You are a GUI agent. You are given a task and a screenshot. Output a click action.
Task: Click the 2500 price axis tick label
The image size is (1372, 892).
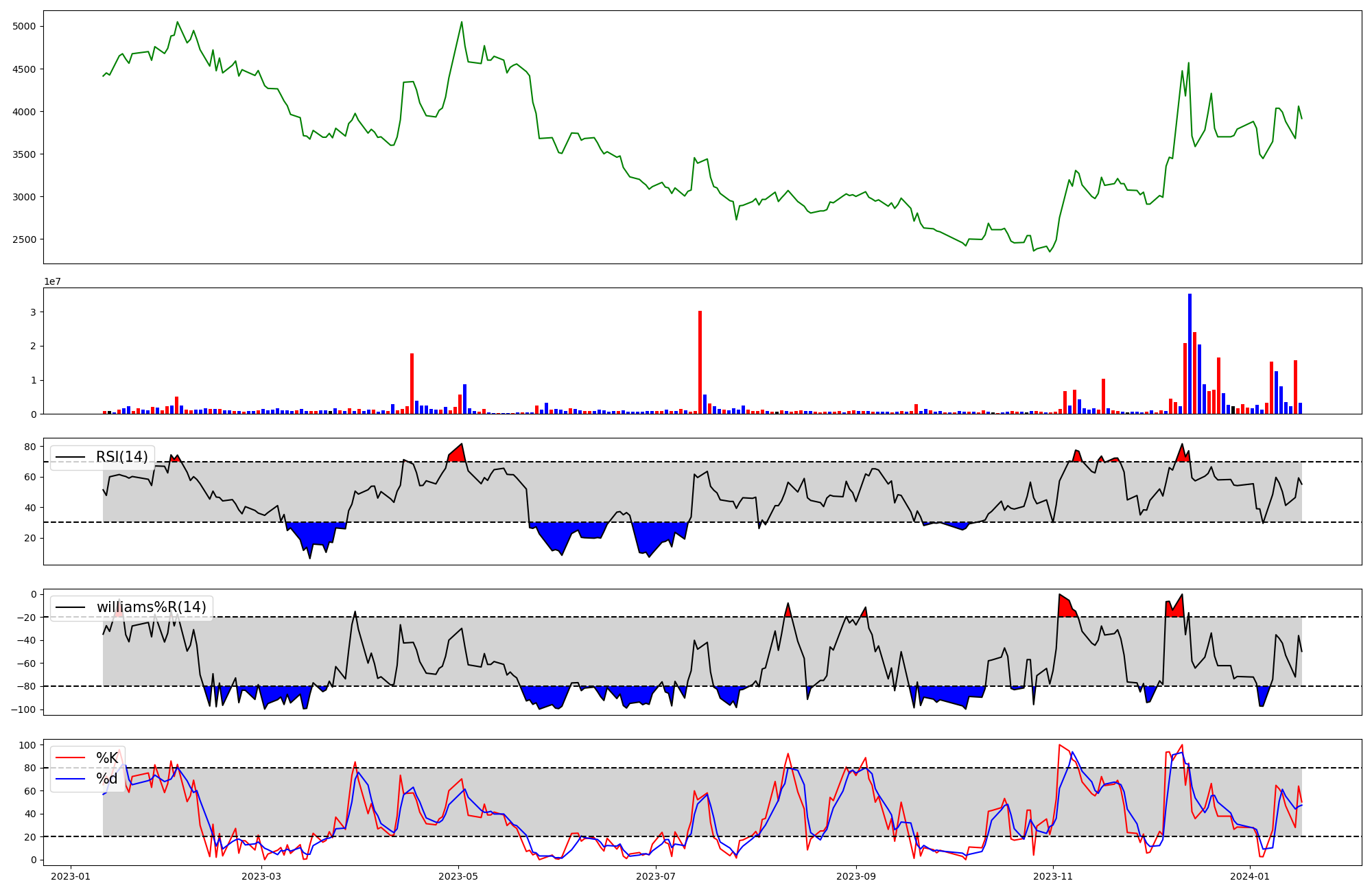coord(24,239)
